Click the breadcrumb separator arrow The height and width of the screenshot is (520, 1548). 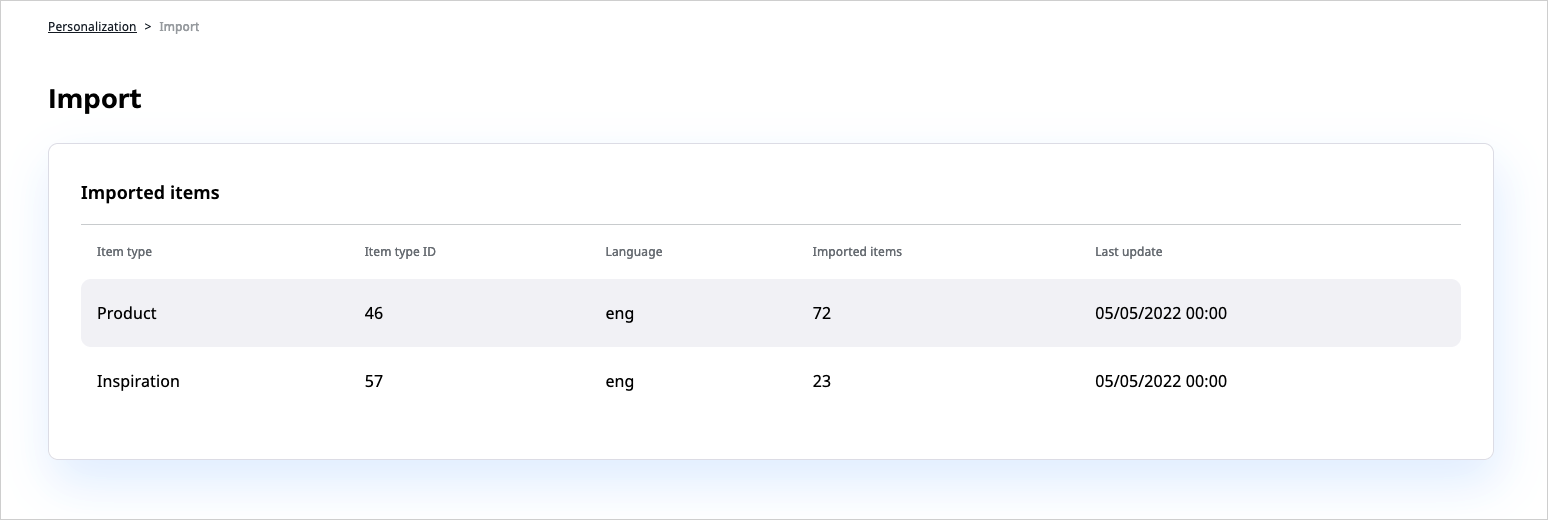point(148,27)
